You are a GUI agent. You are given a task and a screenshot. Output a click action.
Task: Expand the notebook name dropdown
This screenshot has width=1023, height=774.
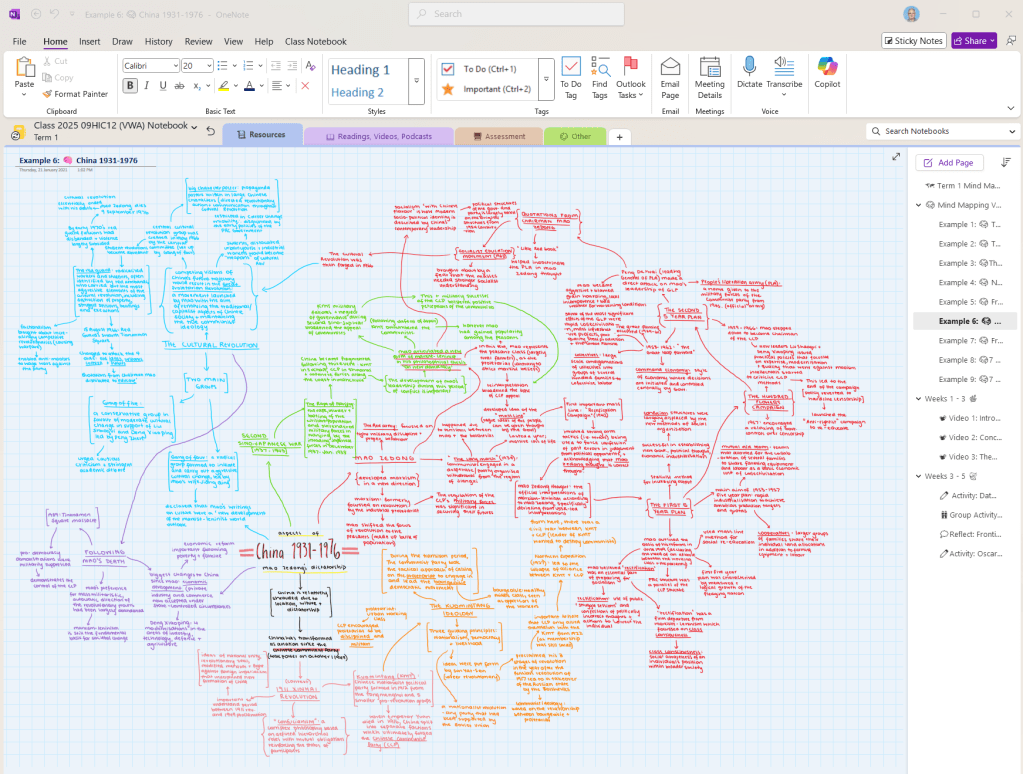click(x=196, y=126)
